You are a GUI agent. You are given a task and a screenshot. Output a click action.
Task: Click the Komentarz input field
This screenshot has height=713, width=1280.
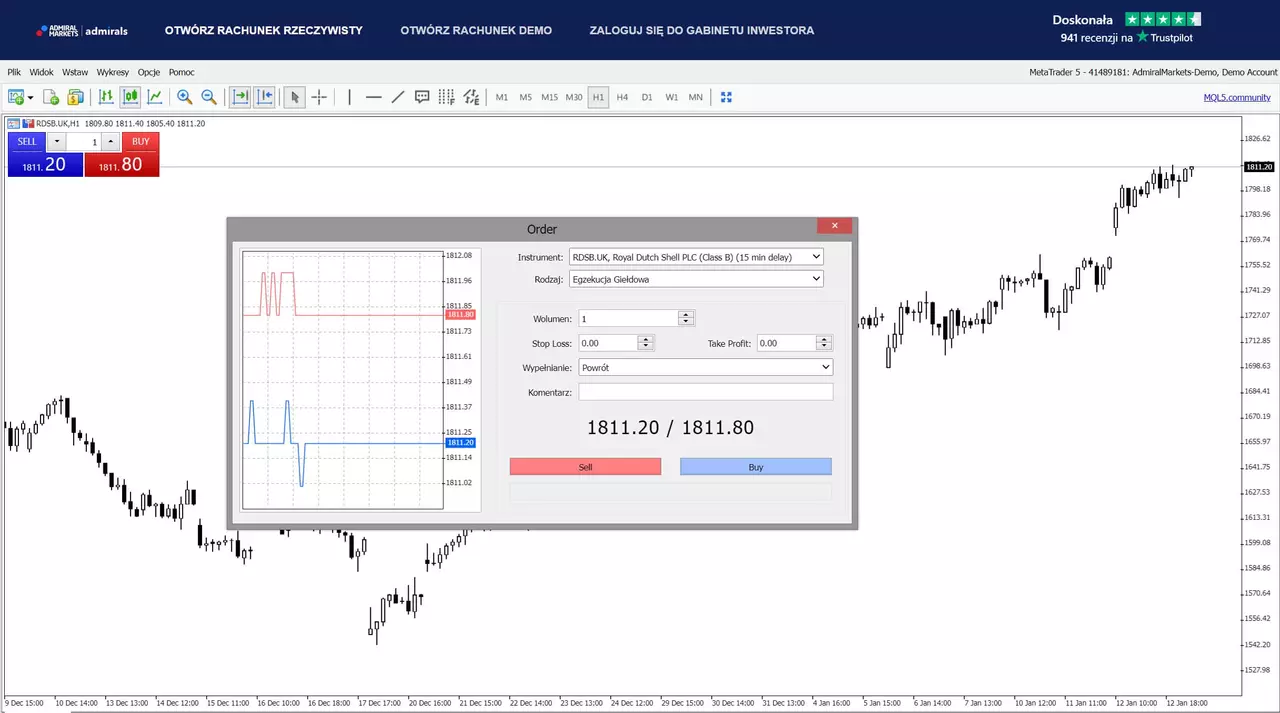tap(705, 392)
